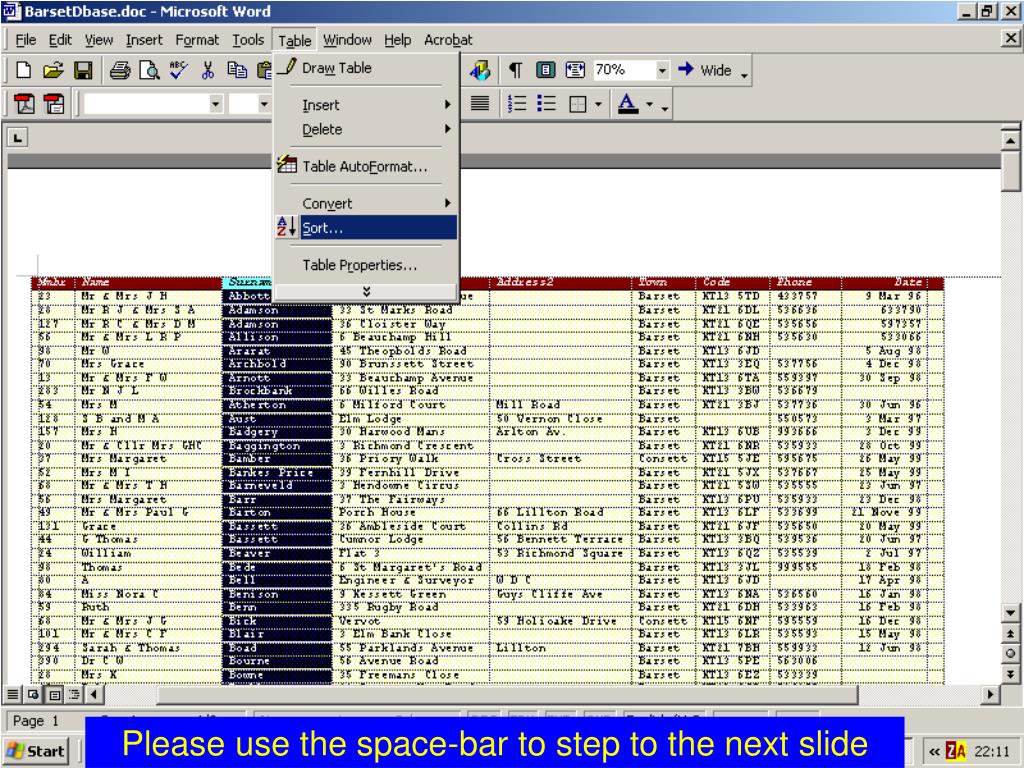Open the Font Color dropdown arrow

pos(649,104)
